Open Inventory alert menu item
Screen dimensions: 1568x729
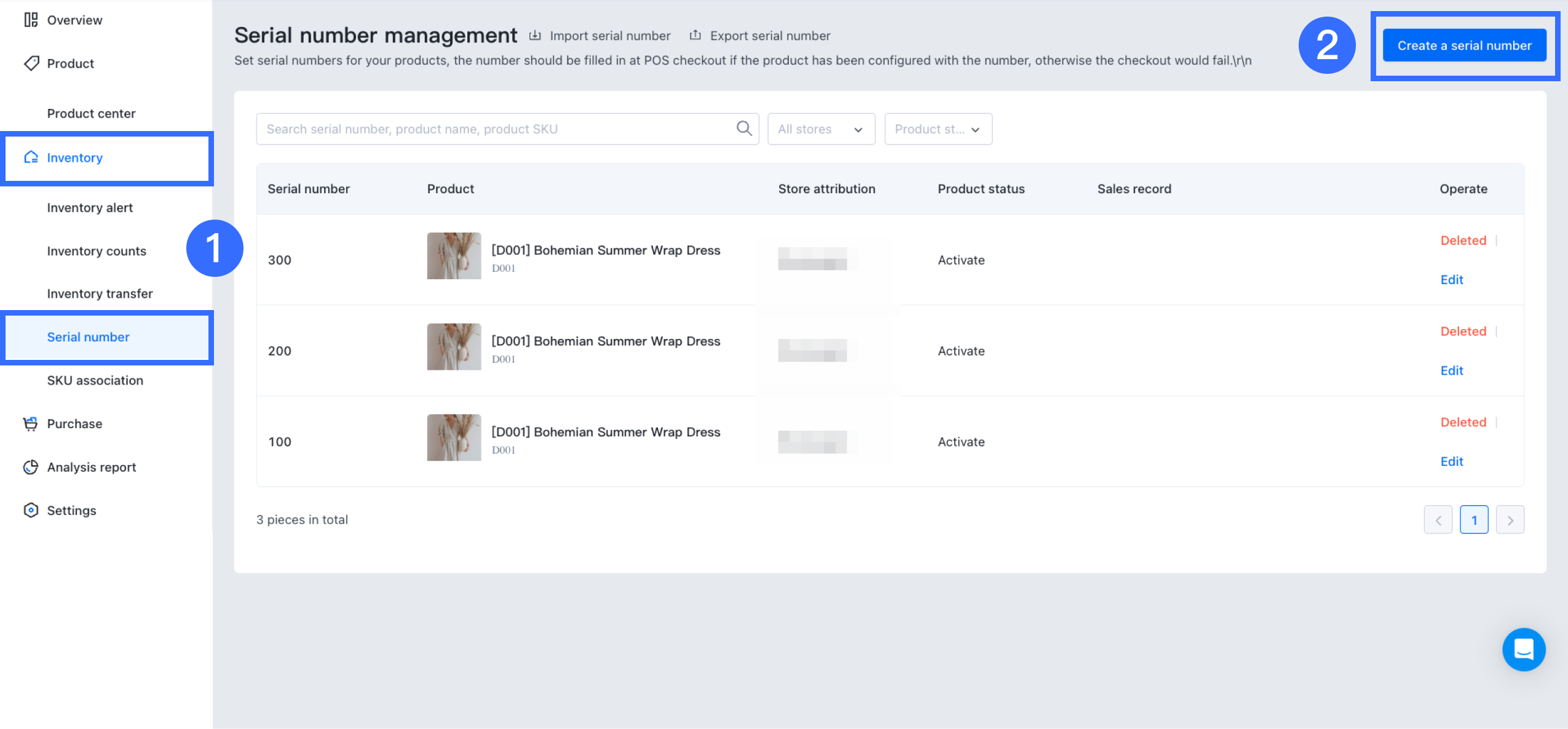click(90, 208)
